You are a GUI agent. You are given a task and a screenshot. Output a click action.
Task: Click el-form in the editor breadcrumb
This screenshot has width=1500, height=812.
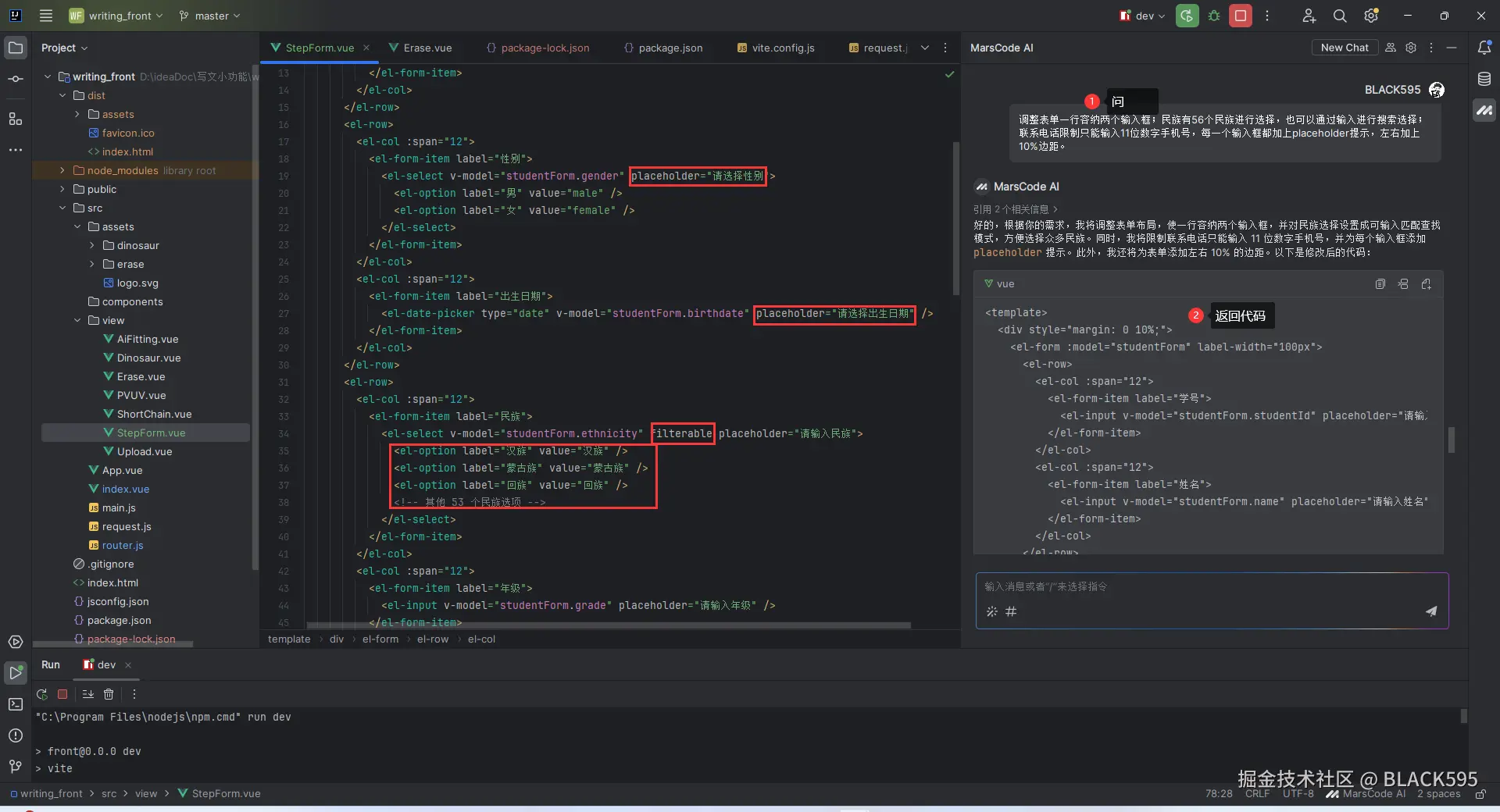click(x=380, y=639)
